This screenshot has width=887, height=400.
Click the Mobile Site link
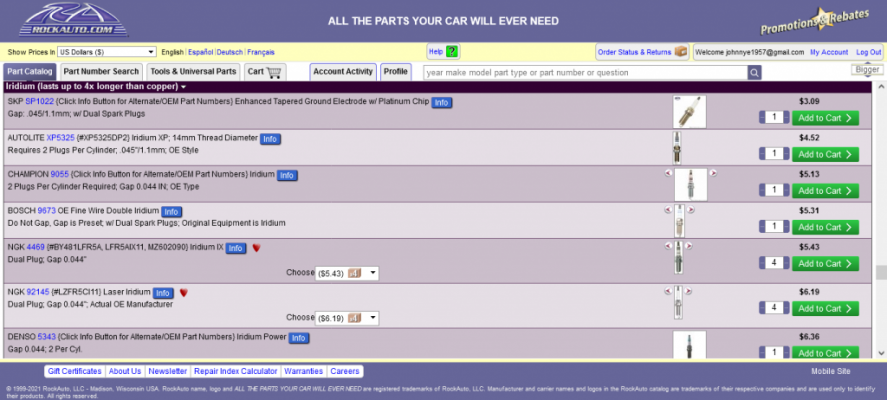point(830,371)
